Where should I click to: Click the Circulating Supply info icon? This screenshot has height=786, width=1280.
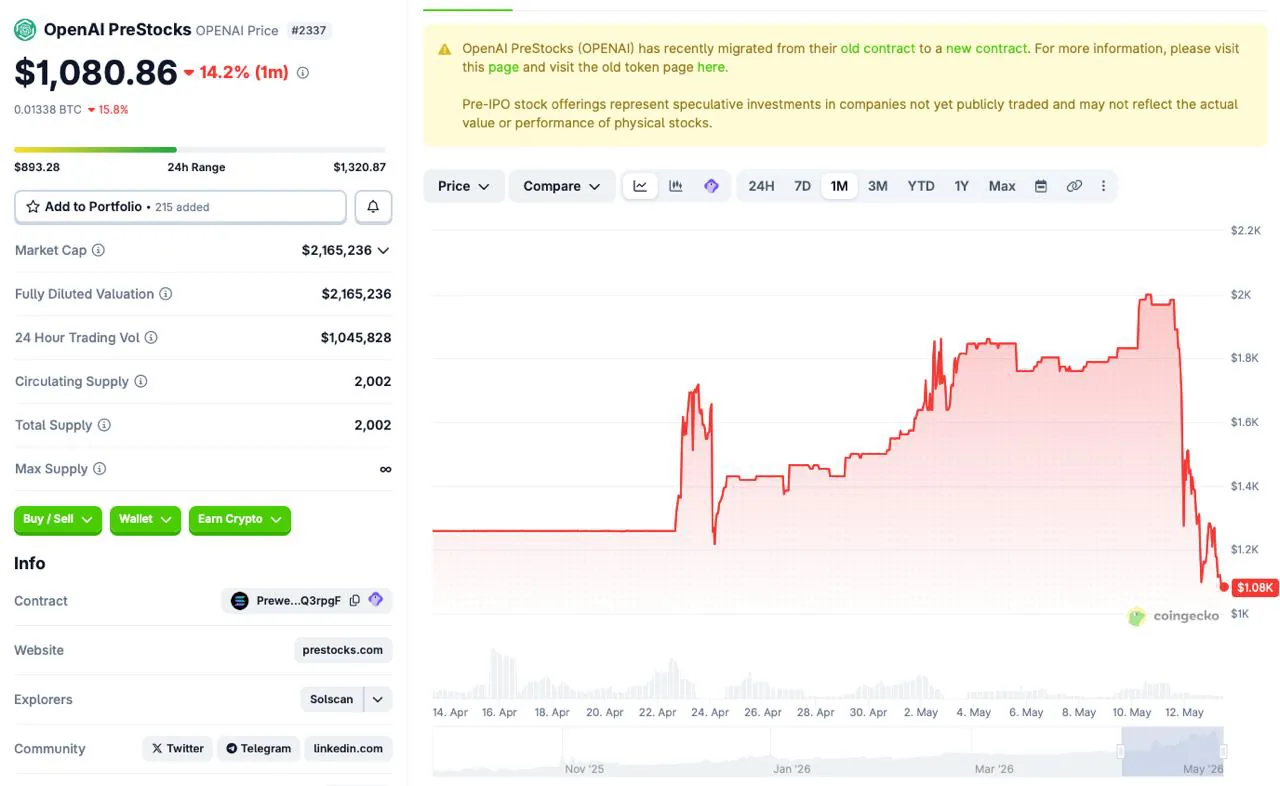click(141, 381)
